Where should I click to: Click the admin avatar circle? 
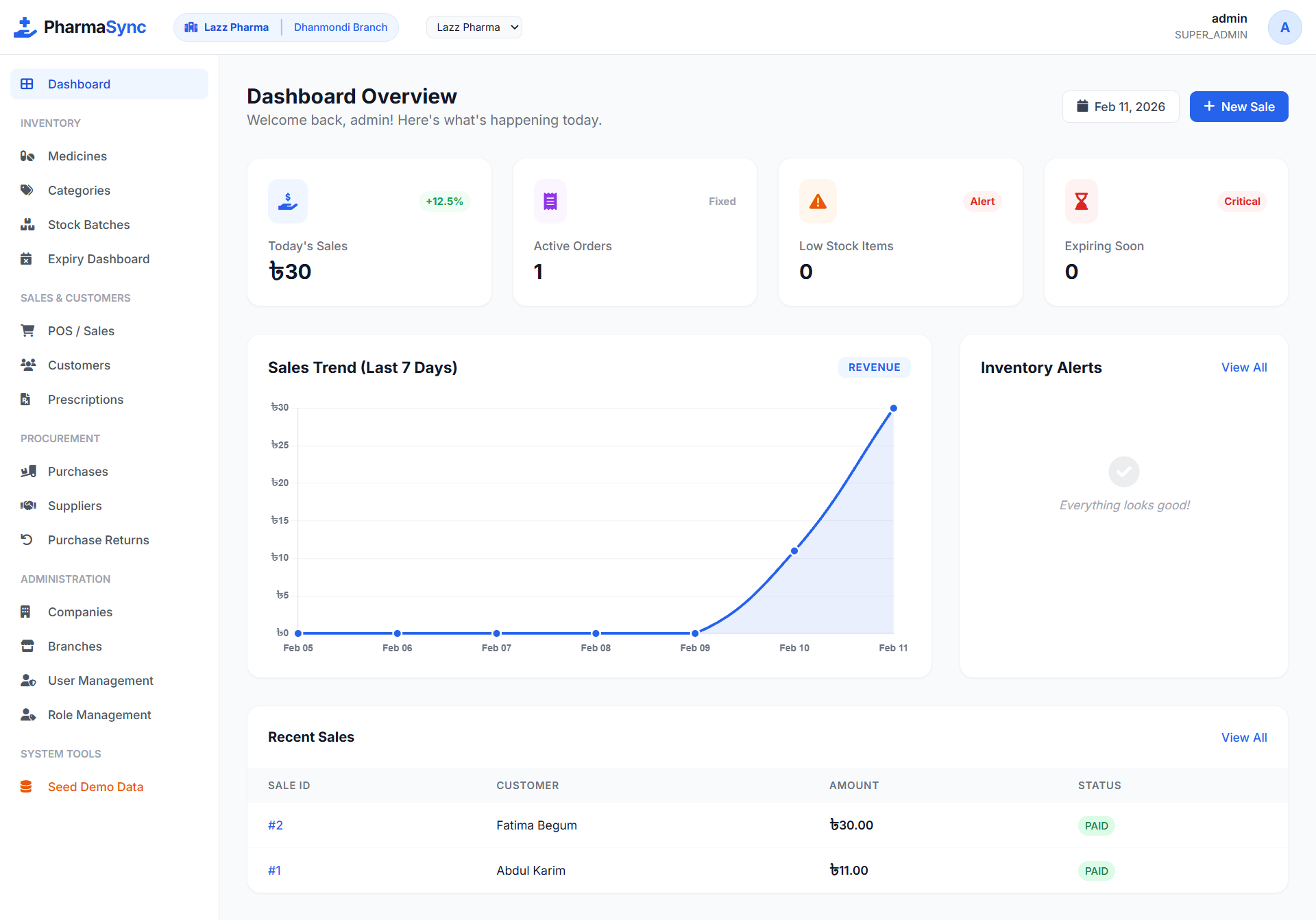click(1285, 27)
